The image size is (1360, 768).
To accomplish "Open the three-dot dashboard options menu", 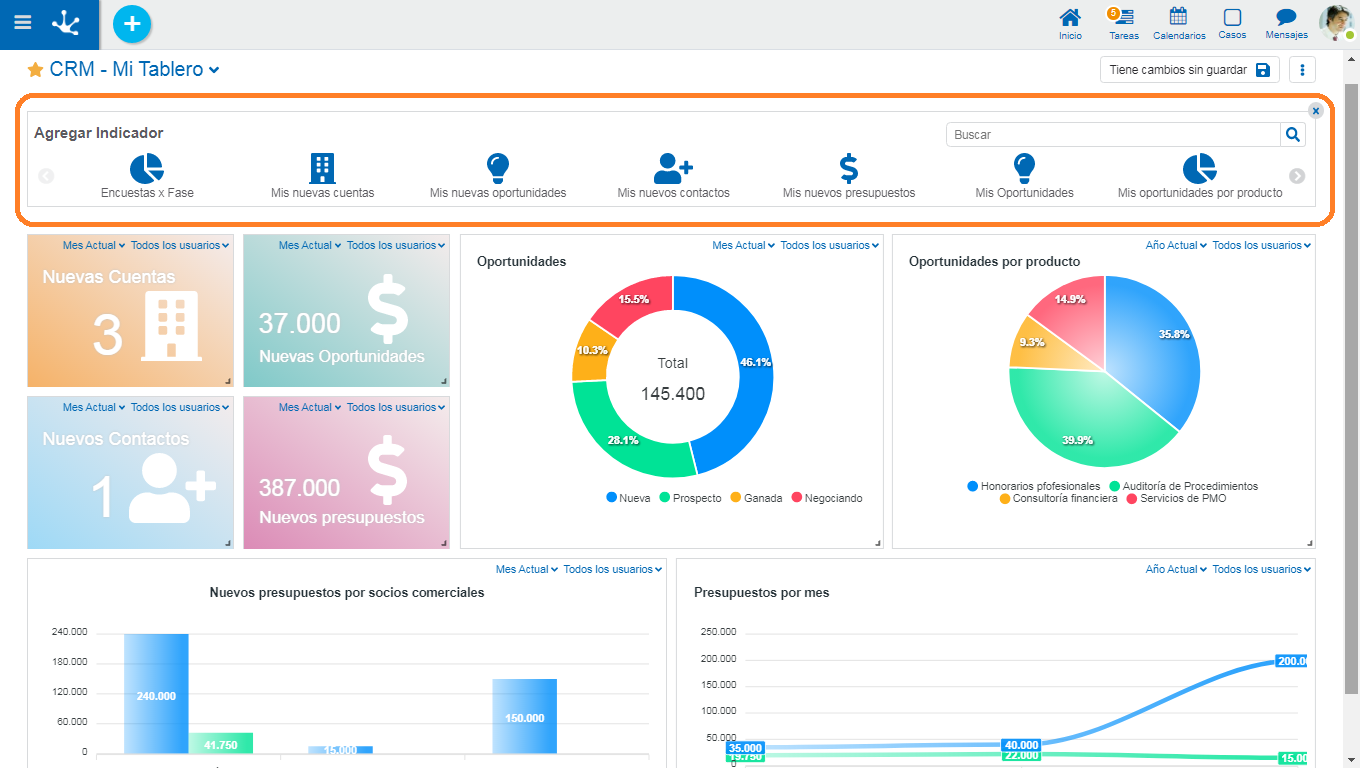I will pyautogui.click(x=1302, y=70).
